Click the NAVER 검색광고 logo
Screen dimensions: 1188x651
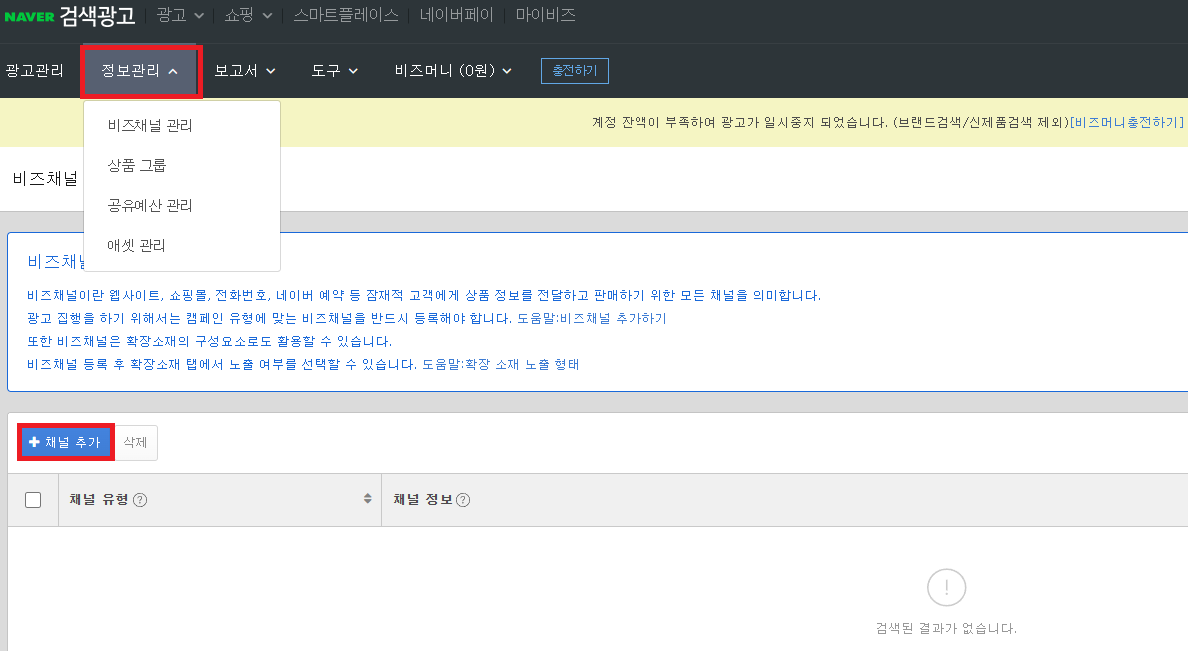70,15
